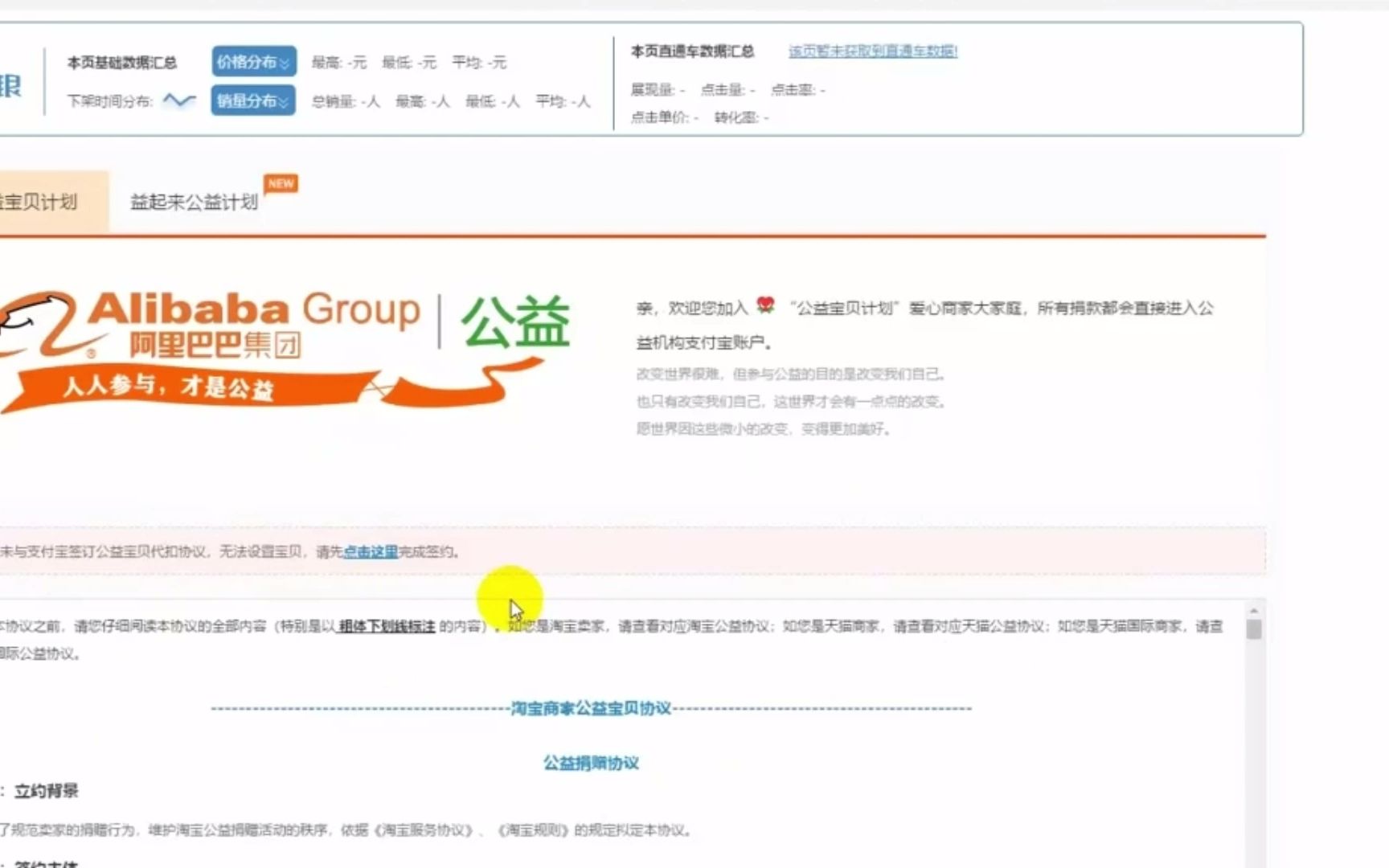Viewport: 1389px width, 868px height.
Task: Click the agreement scrollbar up arrow
Action: coord(1254,612)
